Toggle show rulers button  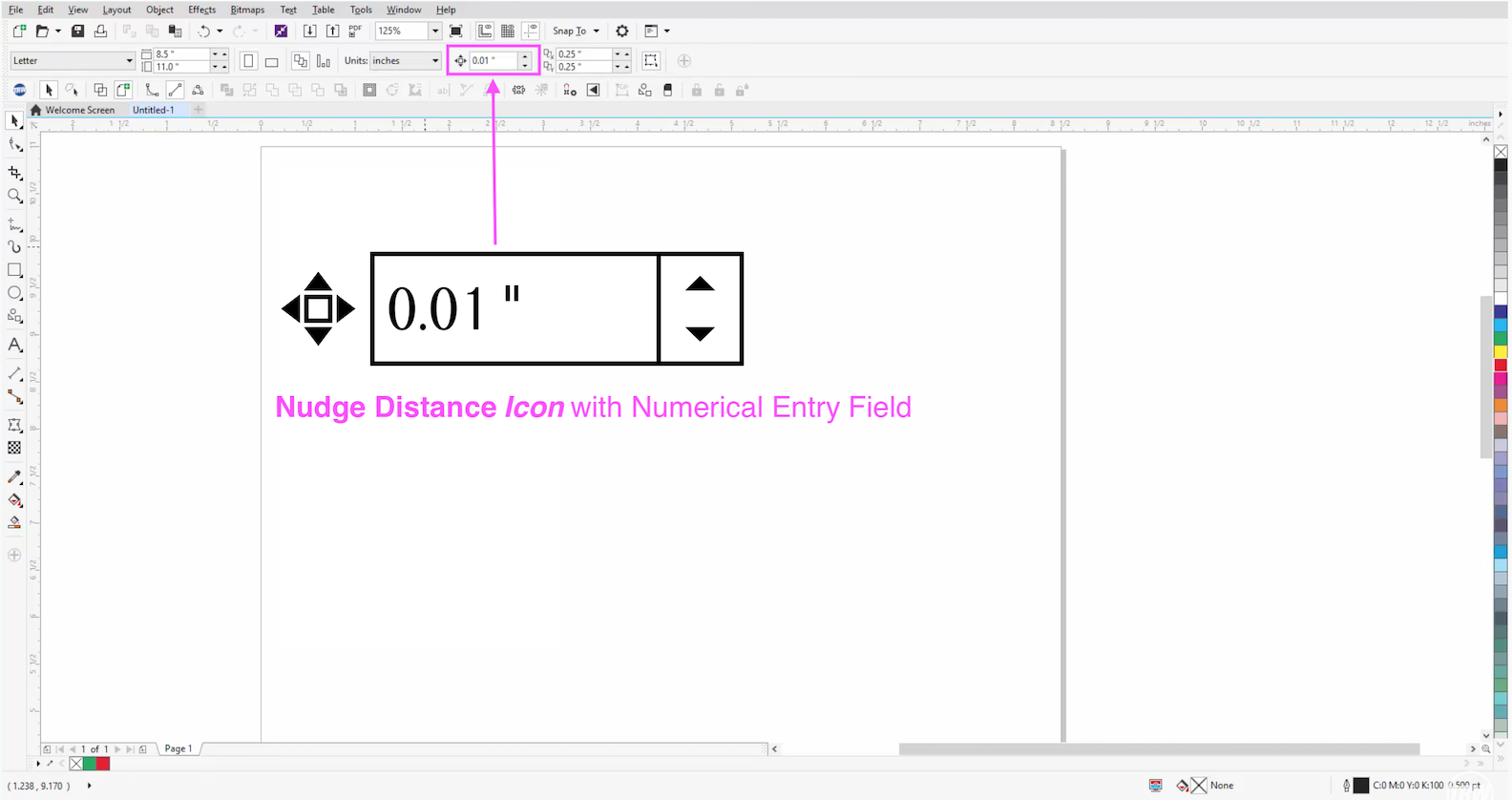pyautogui.click(x=485, y=32)
